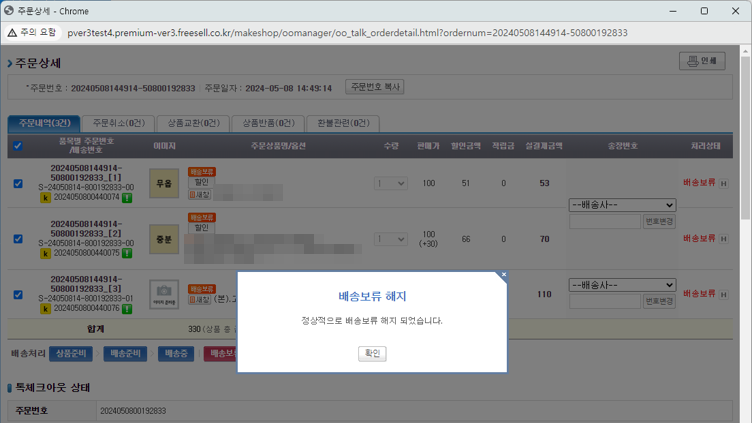
Task: Click the green exclamation icon on second item
Action: [127, 254]
